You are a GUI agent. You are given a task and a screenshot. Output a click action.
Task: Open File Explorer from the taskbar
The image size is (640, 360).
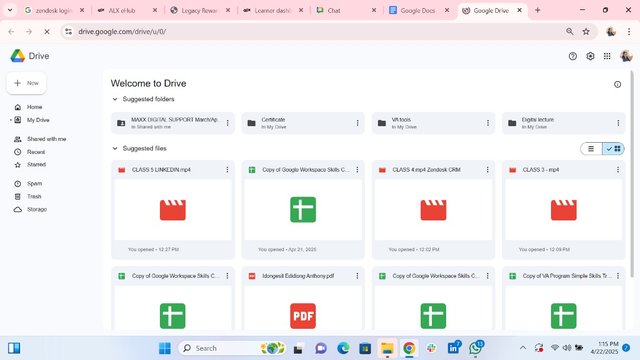(x=387, y=348)
